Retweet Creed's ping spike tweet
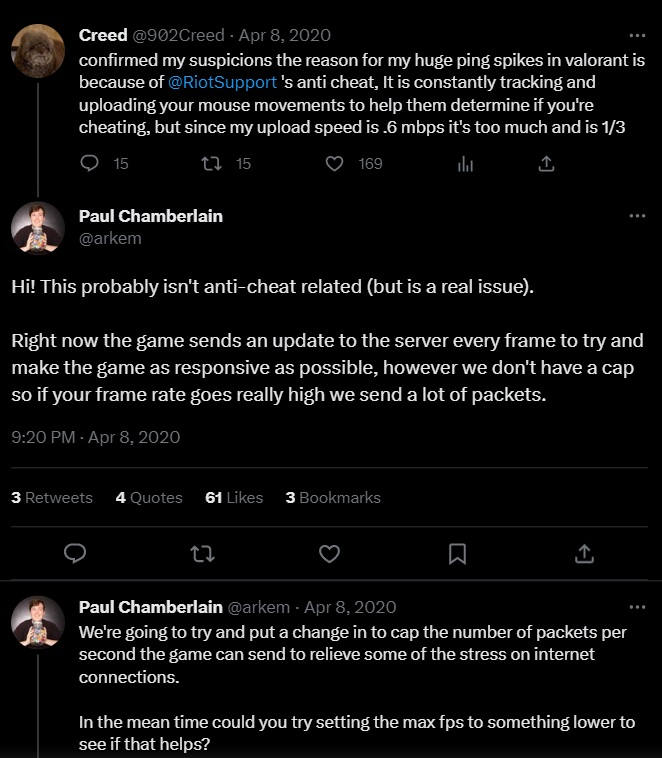This screenshot has height=758, width=662. coord(211,163)
